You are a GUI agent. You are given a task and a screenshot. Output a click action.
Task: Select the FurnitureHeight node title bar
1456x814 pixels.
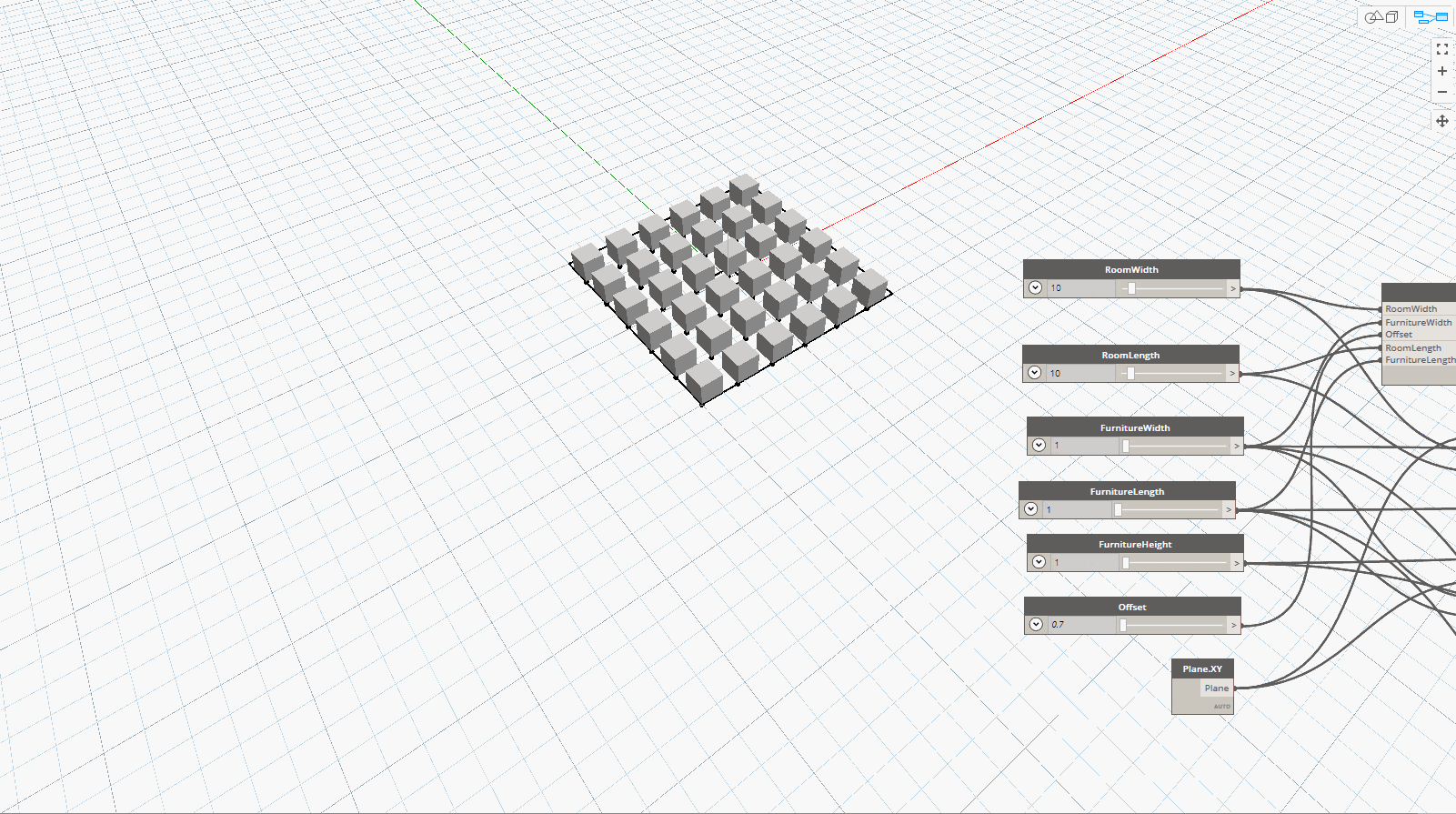1135,544
